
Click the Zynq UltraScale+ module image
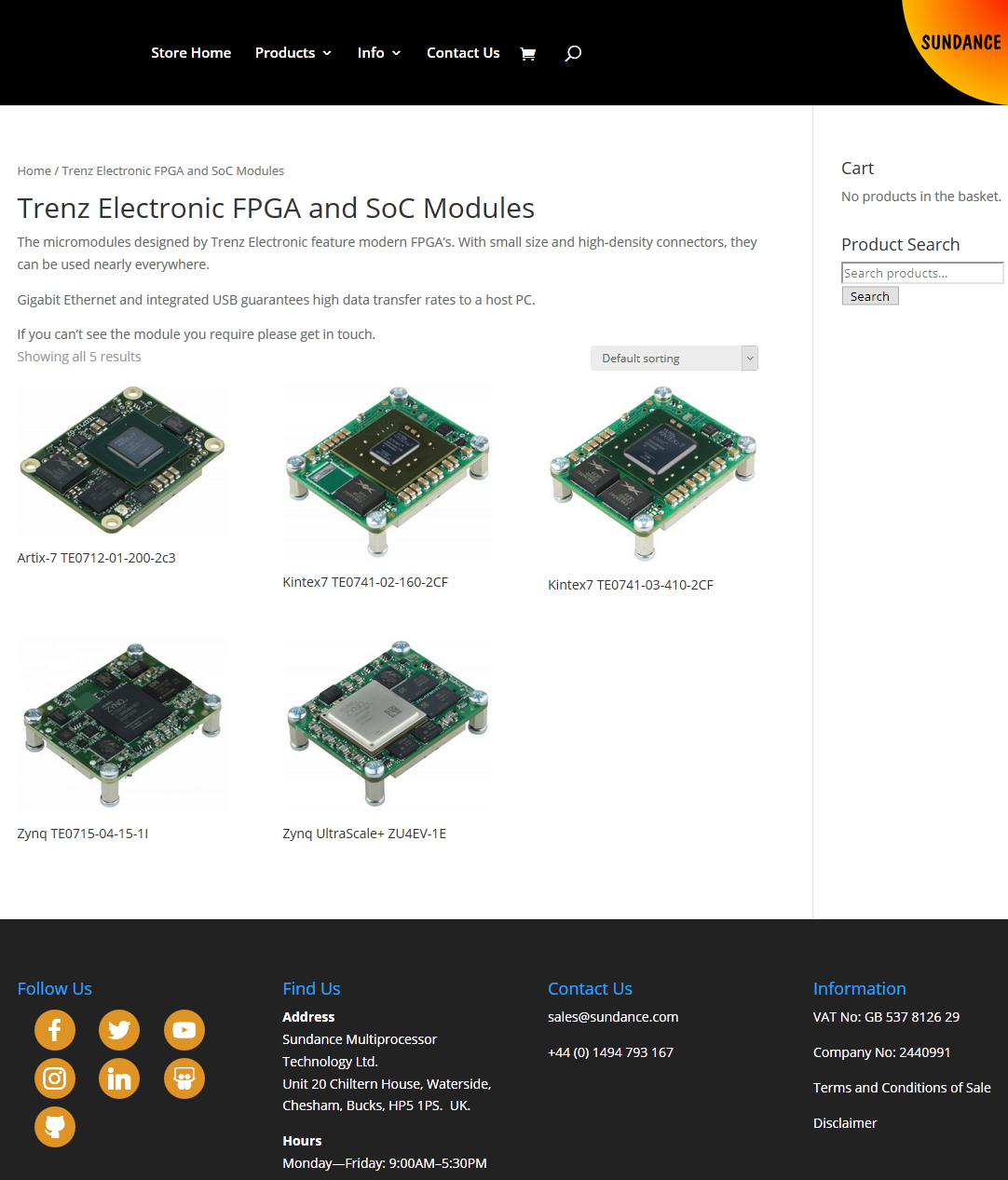[388, 724]
